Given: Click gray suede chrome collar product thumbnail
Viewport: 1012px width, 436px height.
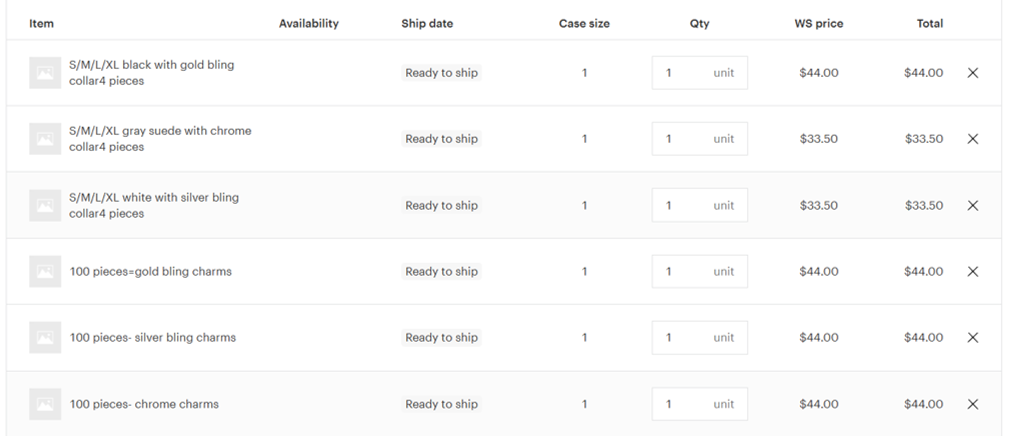Looking at the screenshot, I should [45, 139].
